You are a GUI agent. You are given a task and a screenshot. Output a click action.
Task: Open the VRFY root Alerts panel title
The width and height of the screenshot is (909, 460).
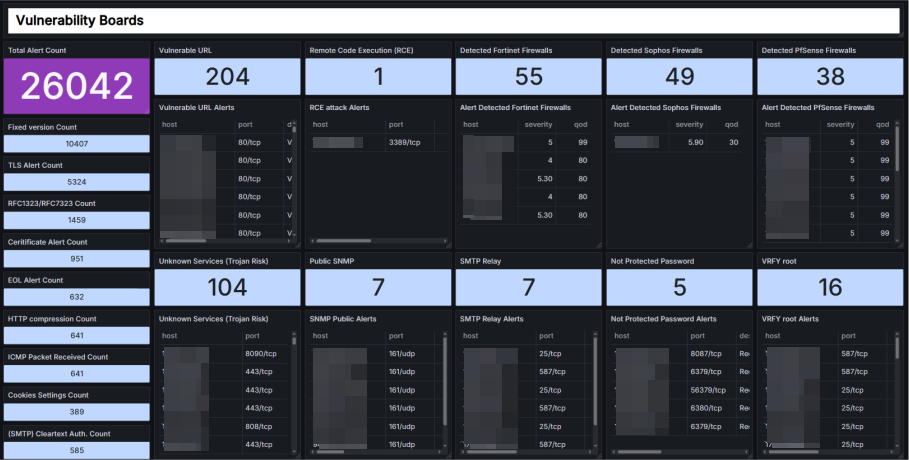pos(790,319)
